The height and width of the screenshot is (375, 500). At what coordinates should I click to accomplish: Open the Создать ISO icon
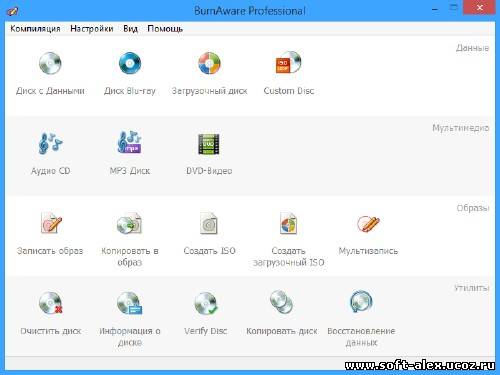pyautogui.click(x=209, y=223)
